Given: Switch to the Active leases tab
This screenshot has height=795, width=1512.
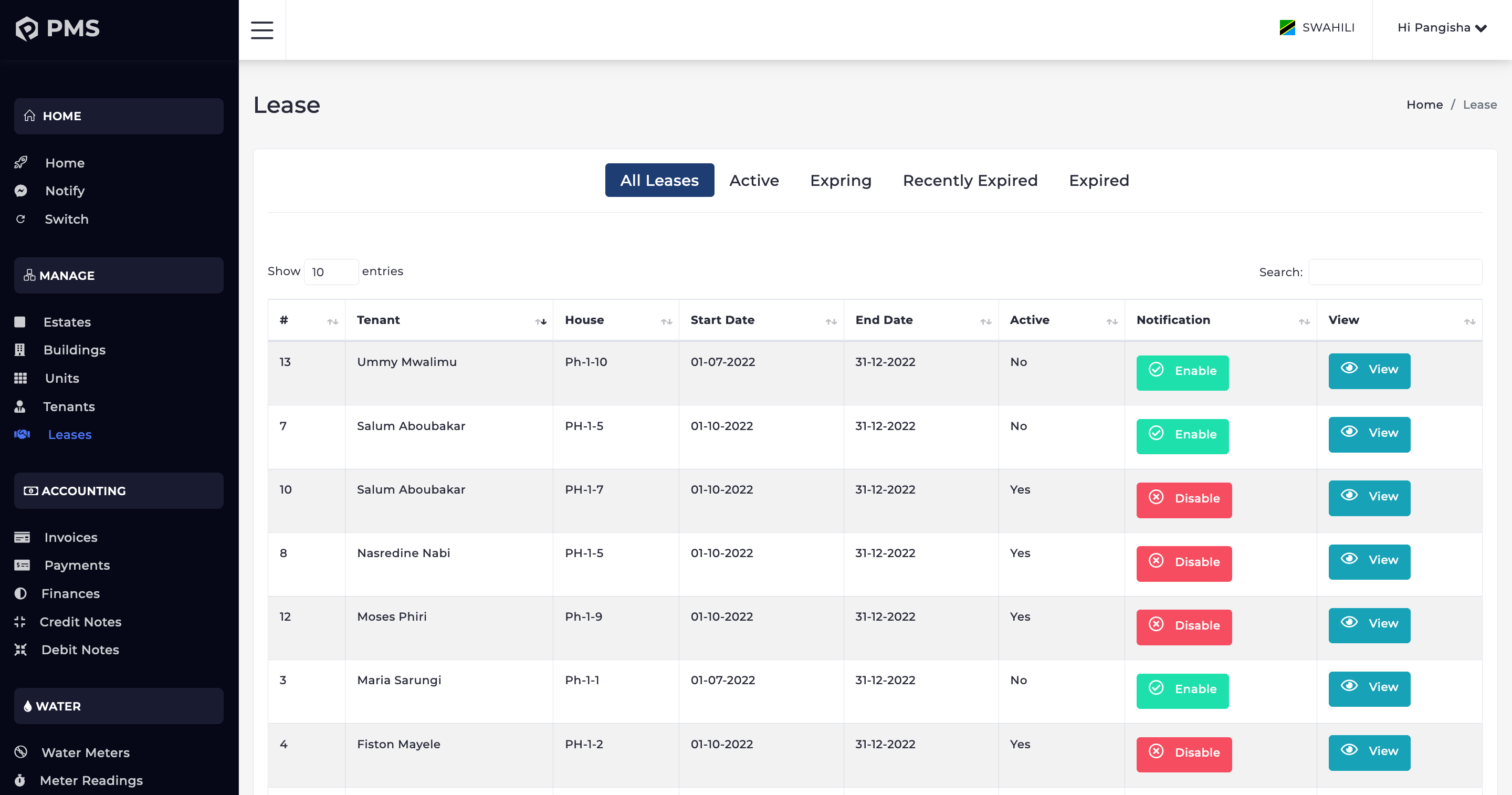Looking at the screenshot, I should coord(754,180).
